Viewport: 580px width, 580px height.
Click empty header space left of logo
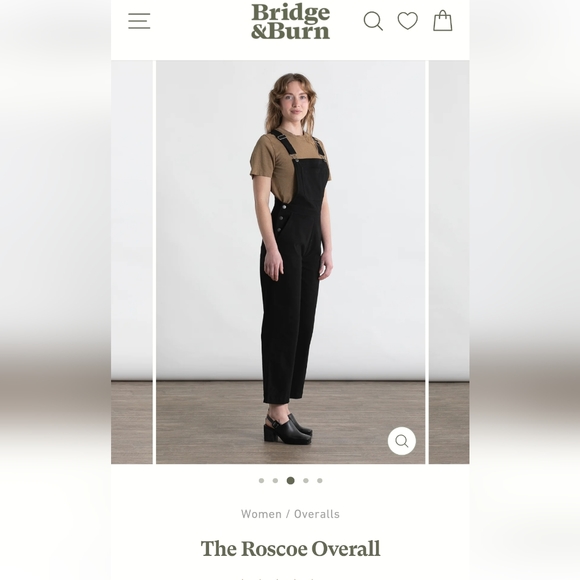click(x=200, y=21)
